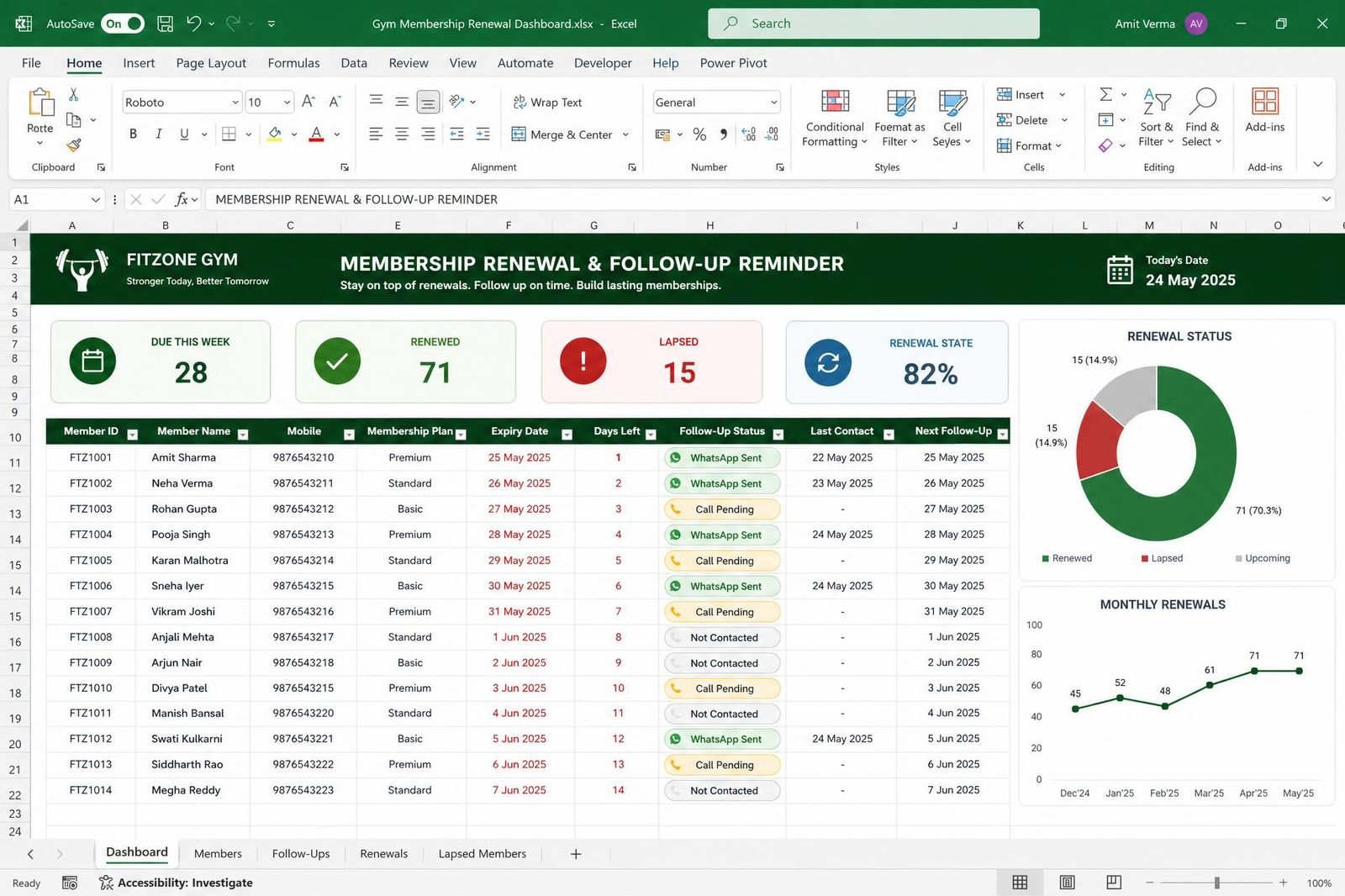Toggle Middle Align vertical alignment
This screenshot has height=896, width=1345.
[402, 102]
